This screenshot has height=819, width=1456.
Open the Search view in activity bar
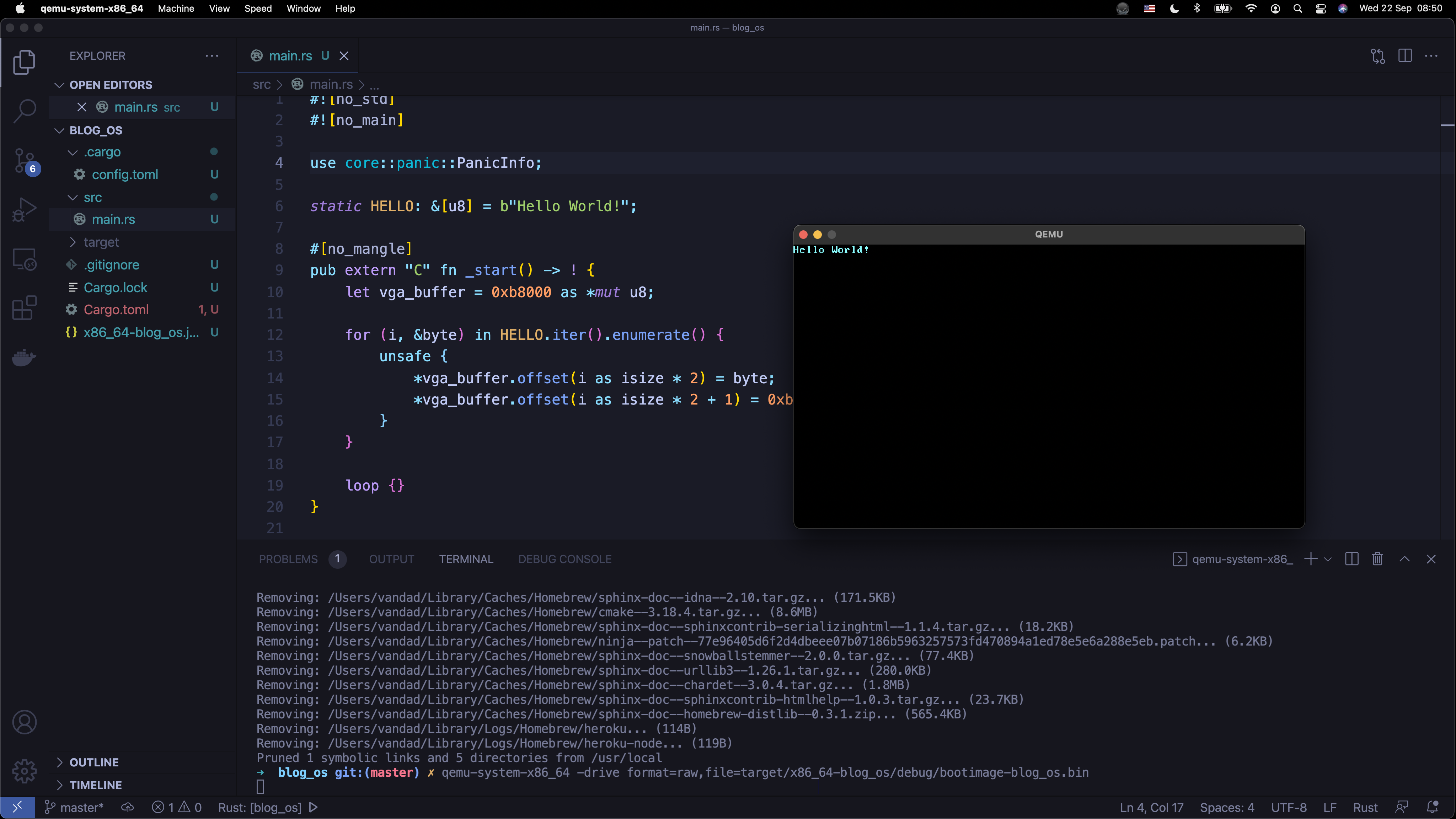24,110
